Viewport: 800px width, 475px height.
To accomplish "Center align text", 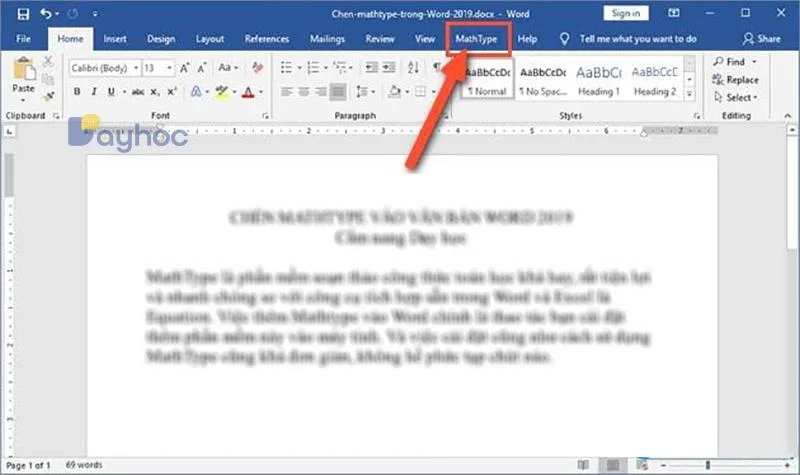I will (304, 92).
